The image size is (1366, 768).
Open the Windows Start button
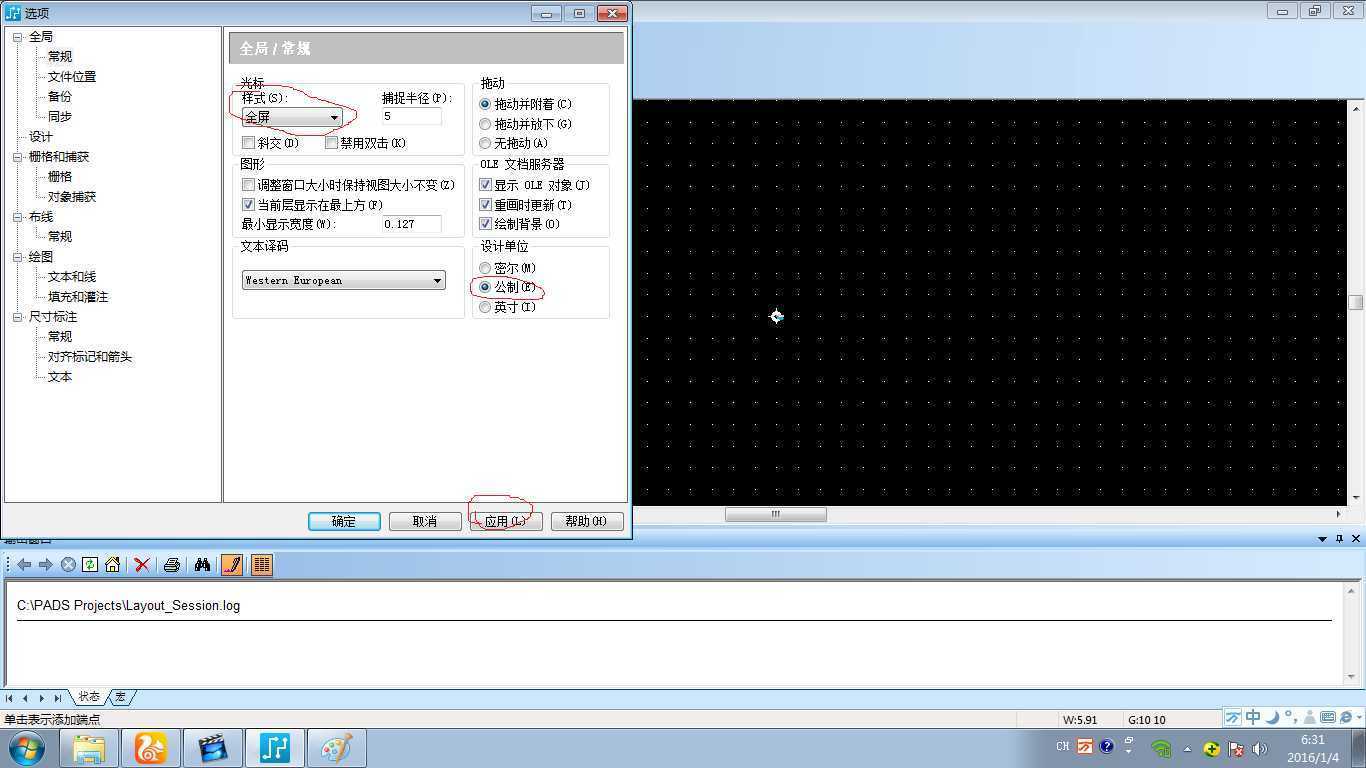26,748
